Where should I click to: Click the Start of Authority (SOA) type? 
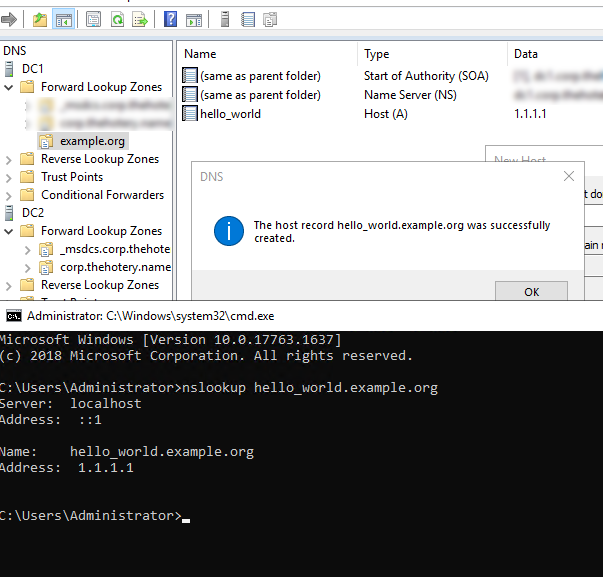point(426,76)
